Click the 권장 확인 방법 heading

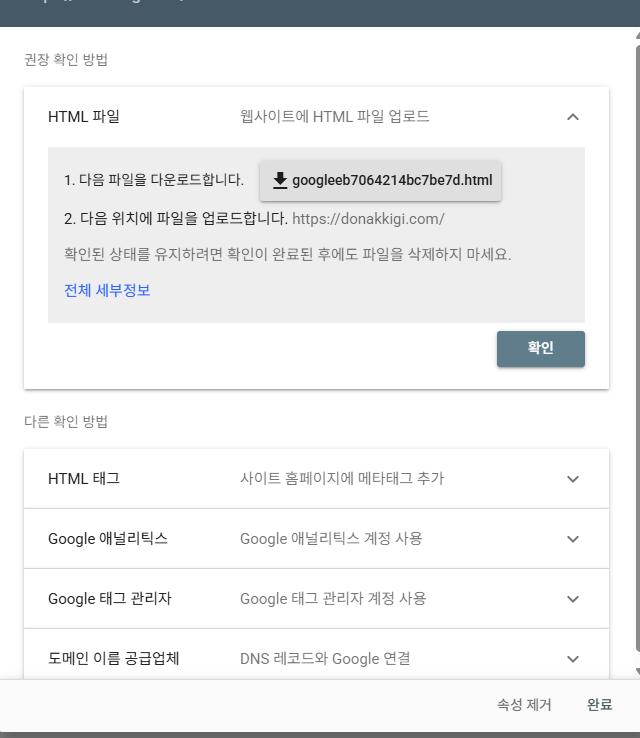click(66, 60)
